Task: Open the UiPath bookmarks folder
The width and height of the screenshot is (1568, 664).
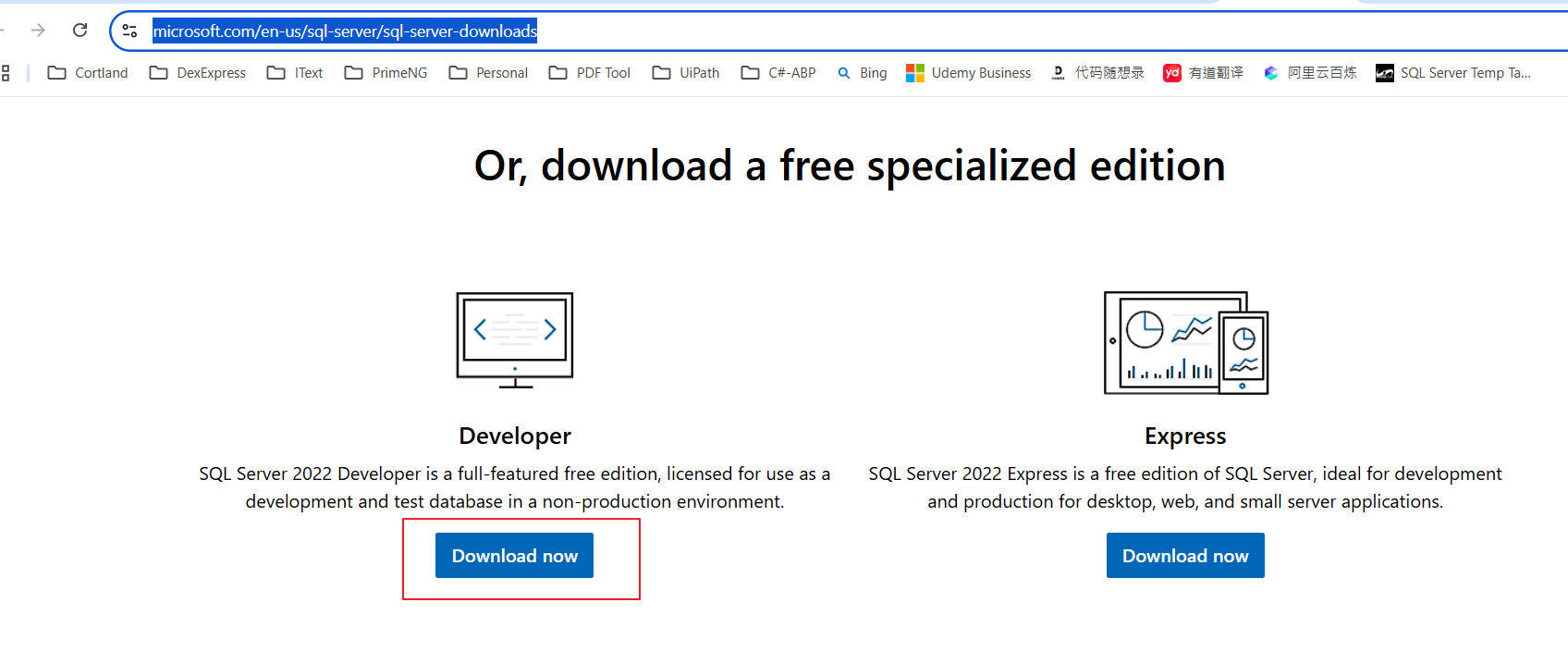Action: (686, 73)
